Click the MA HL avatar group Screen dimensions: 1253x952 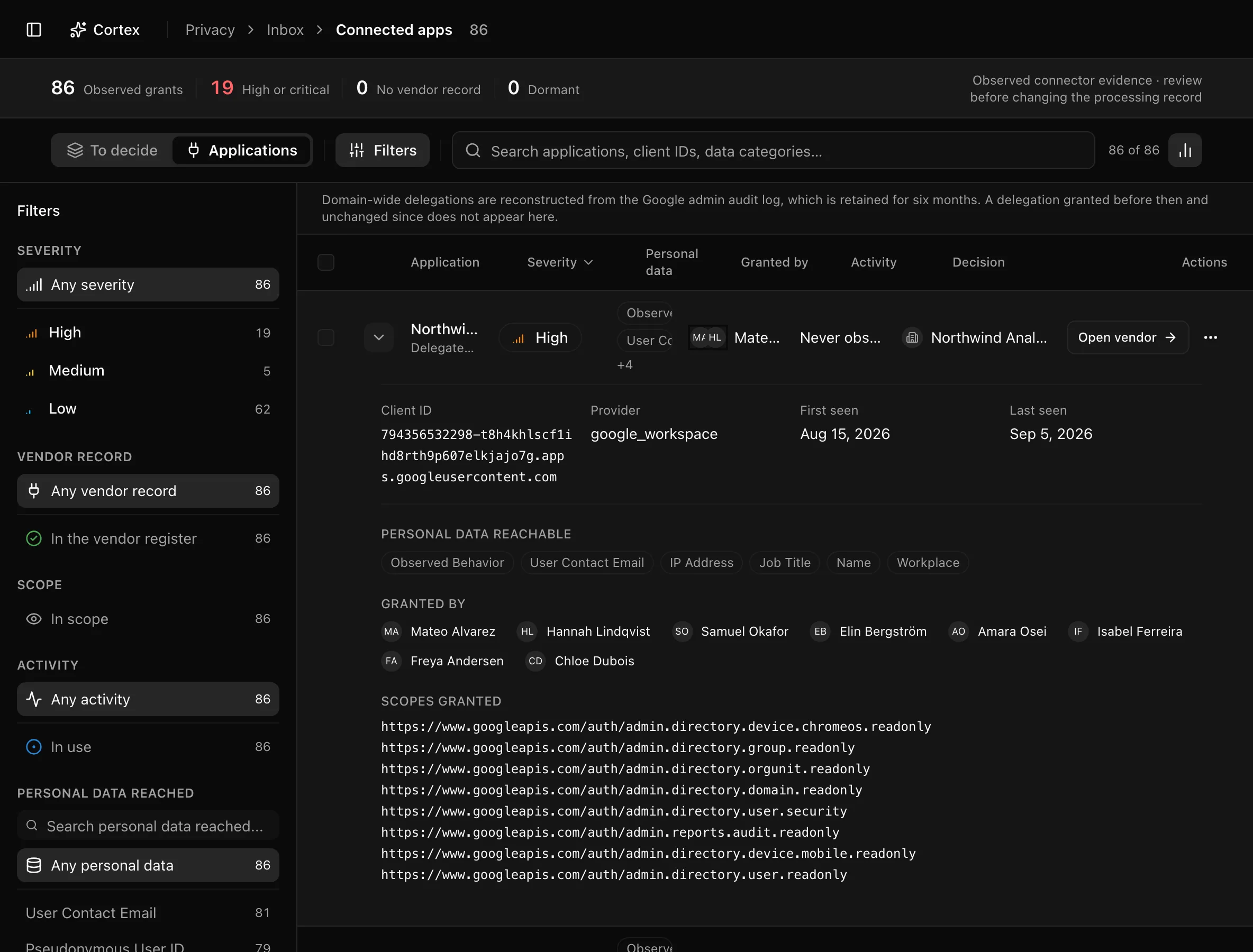point(707,338)
